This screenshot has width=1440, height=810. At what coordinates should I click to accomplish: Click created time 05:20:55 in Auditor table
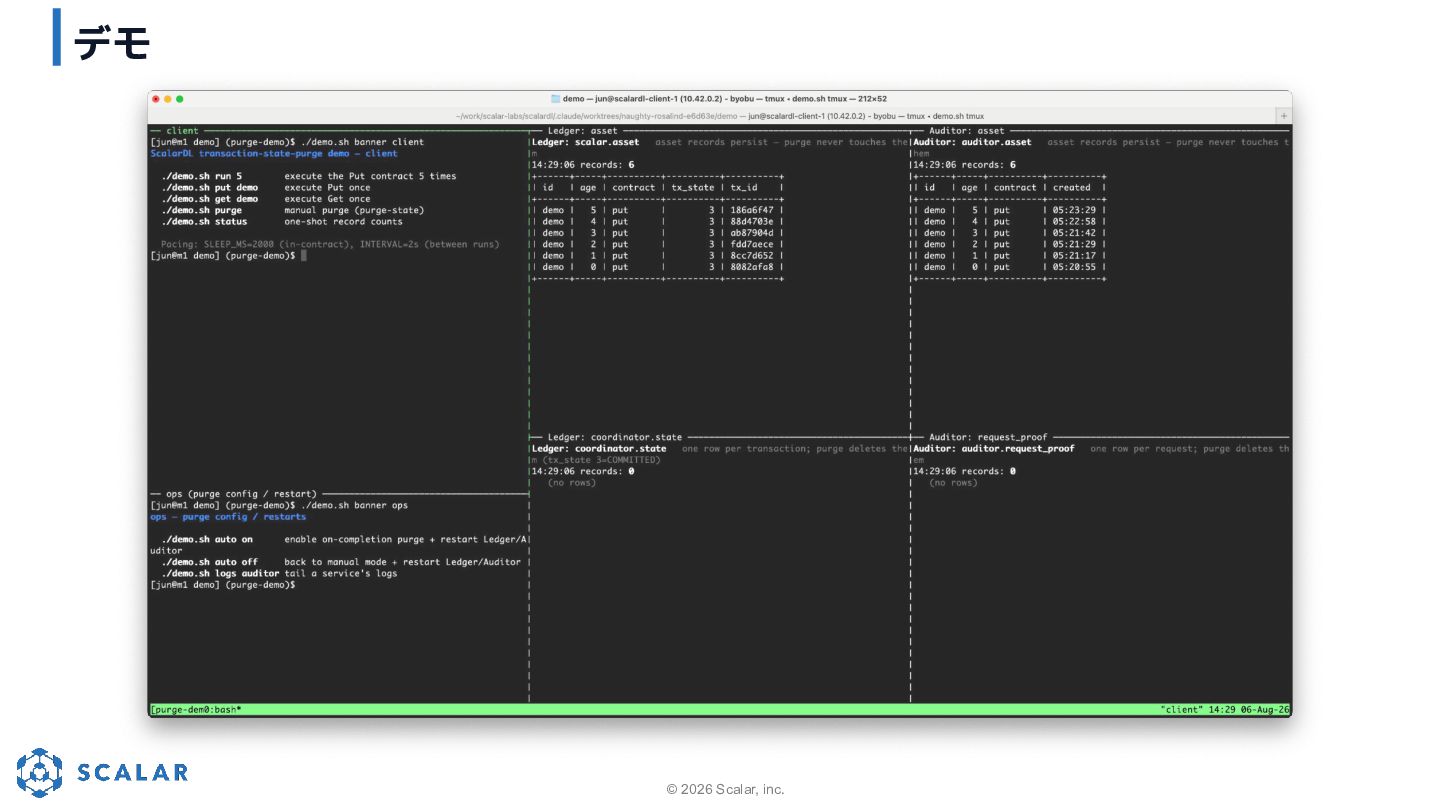[x=1074, y=267]
